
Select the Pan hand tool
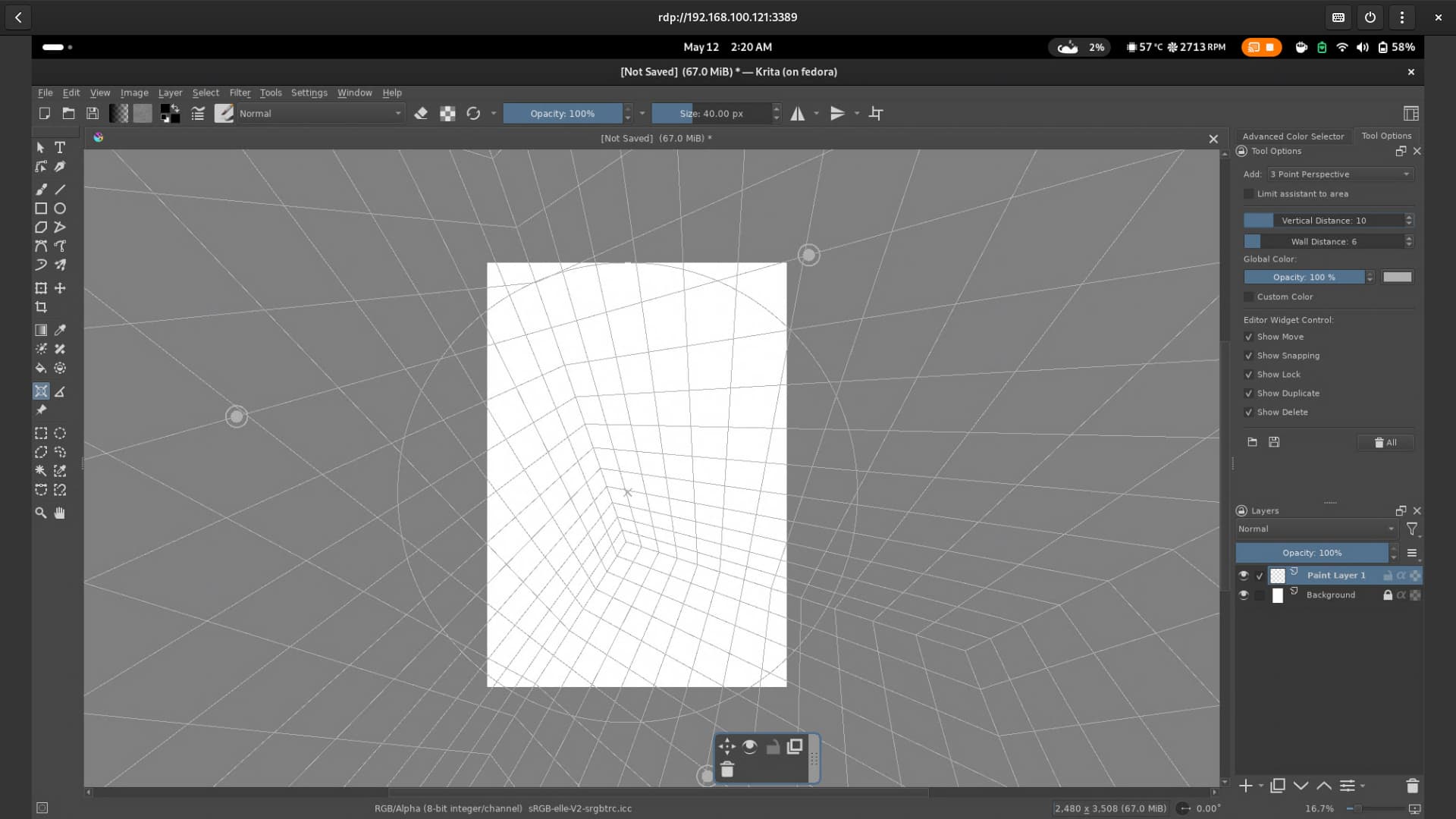pyautogui.click(x=60, y=513)
